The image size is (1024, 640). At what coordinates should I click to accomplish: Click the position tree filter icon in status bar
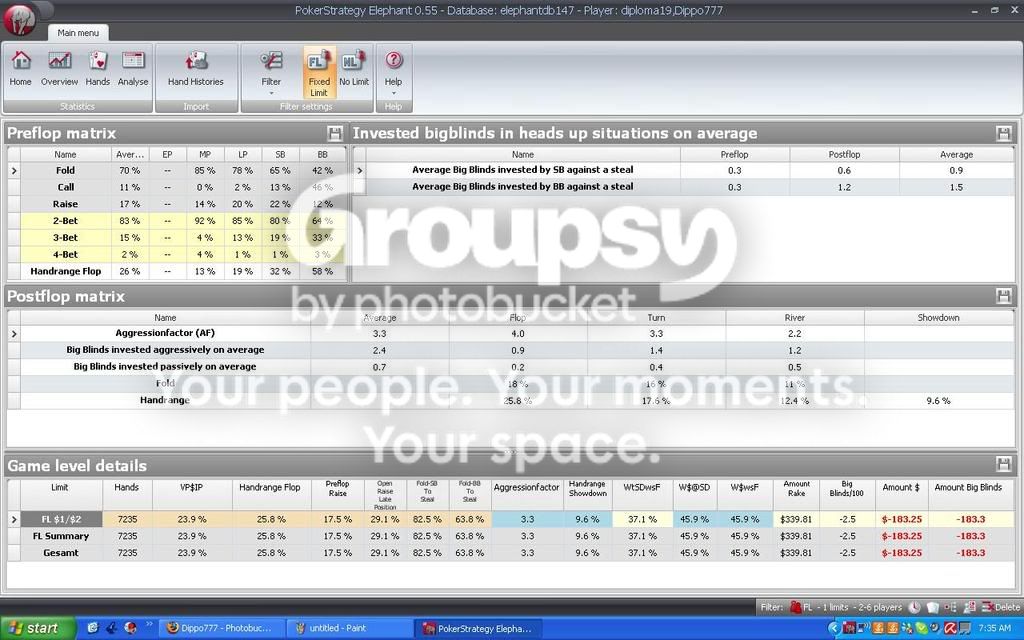(951, 607)
